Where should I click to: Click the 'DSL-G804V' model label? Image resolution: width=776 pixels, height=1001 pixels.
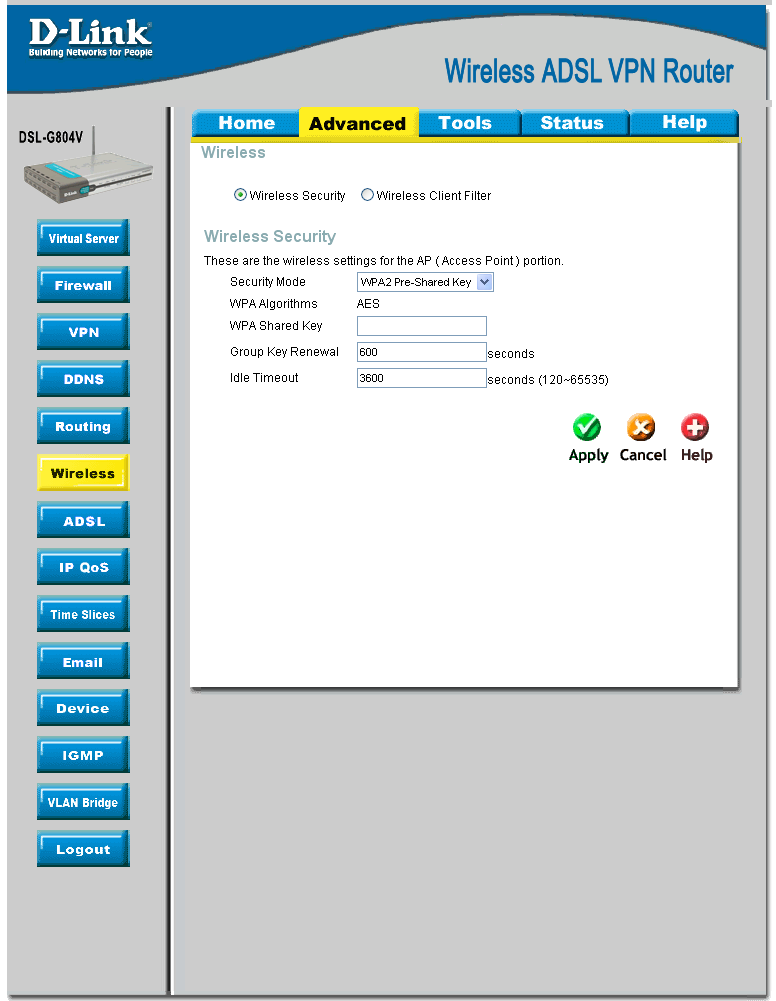50,137
